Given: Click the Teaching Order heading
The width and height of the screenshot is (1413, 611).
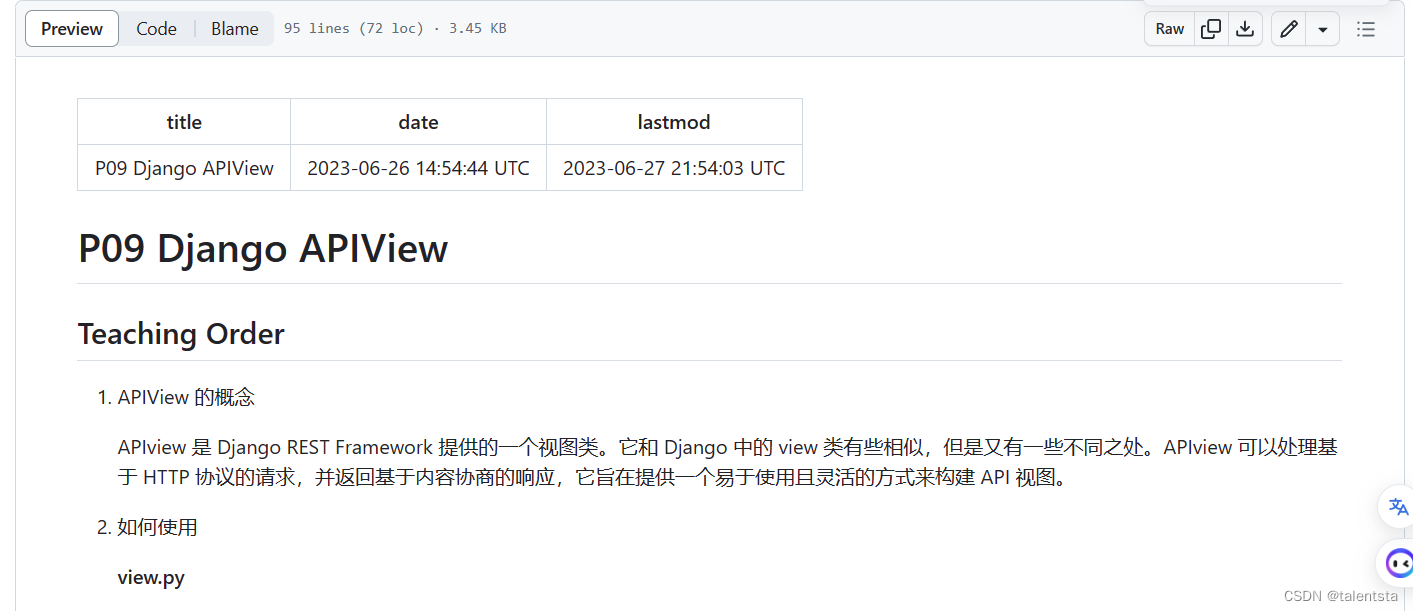Looking at the screenshot, I should click(x=181, y=333).
